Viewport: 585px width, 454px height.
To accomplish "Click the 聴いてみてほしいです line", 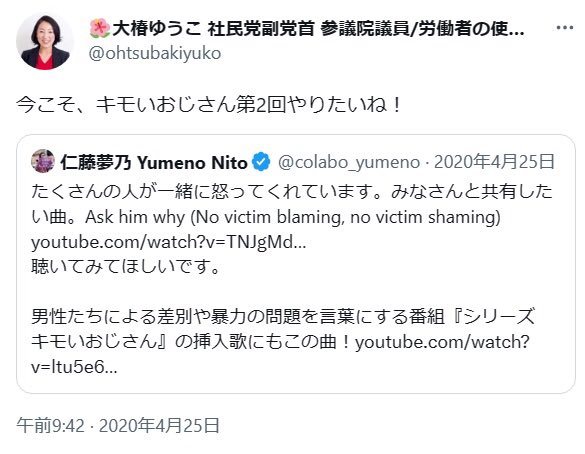I will 126,267.
